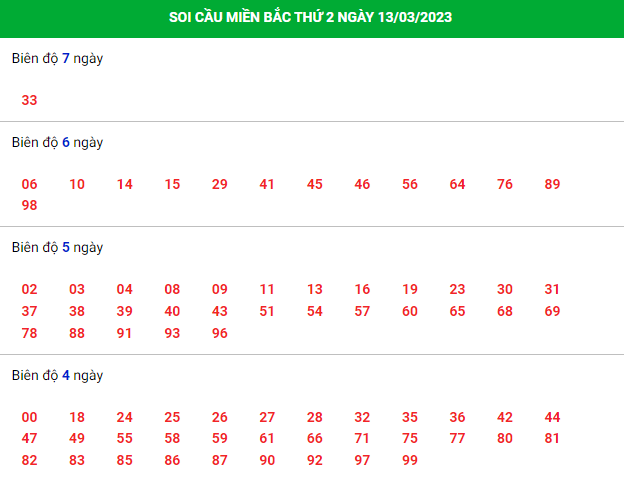This screenshot has height=479, width=624.
Task: Select the 'Biên độ 7 ngày' heading
Action: [57, 58]
